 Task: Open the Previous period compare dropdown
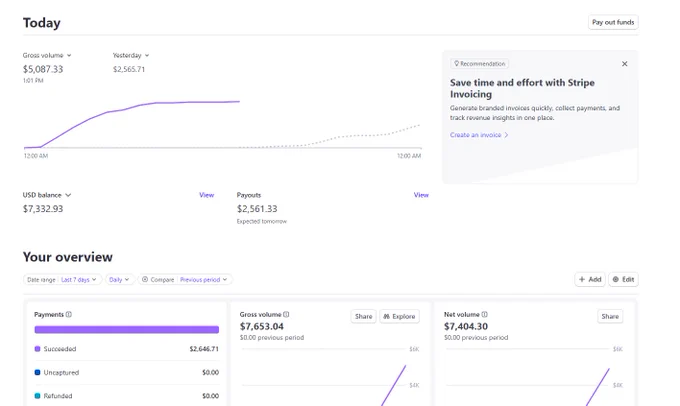203,279
